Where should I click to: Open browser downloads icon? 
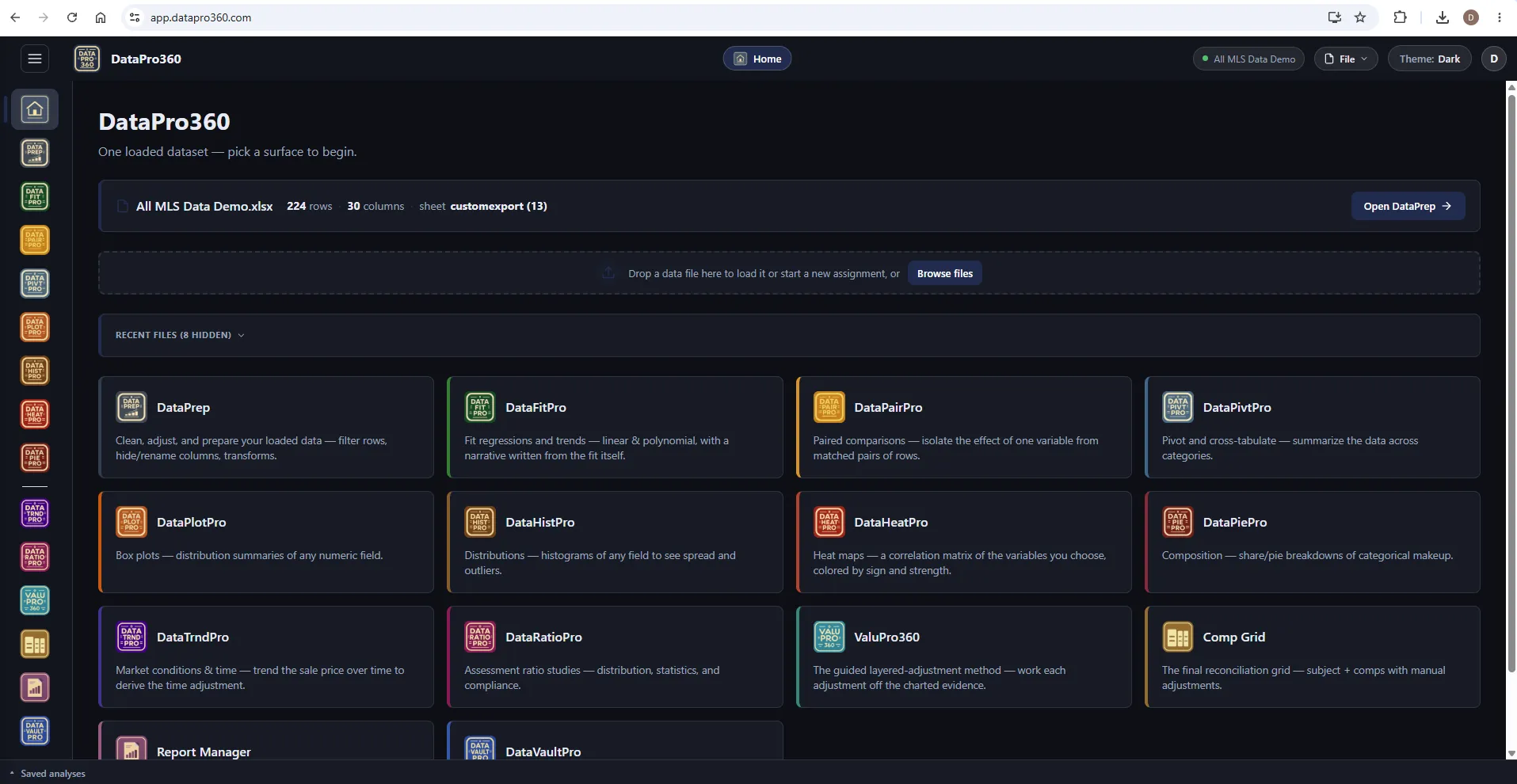click(1443, 17)
